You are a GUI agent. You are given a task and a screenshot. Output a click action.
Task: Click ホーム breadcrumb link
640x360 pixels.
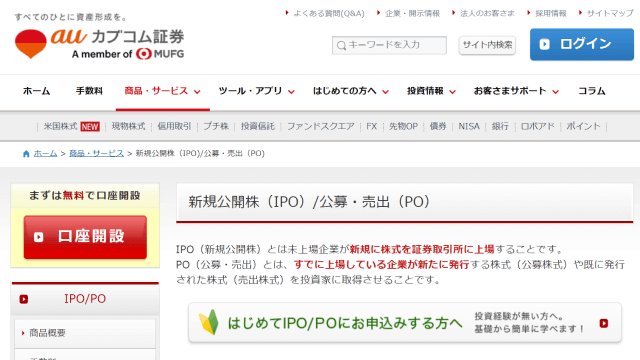click(x=45, y=153)
